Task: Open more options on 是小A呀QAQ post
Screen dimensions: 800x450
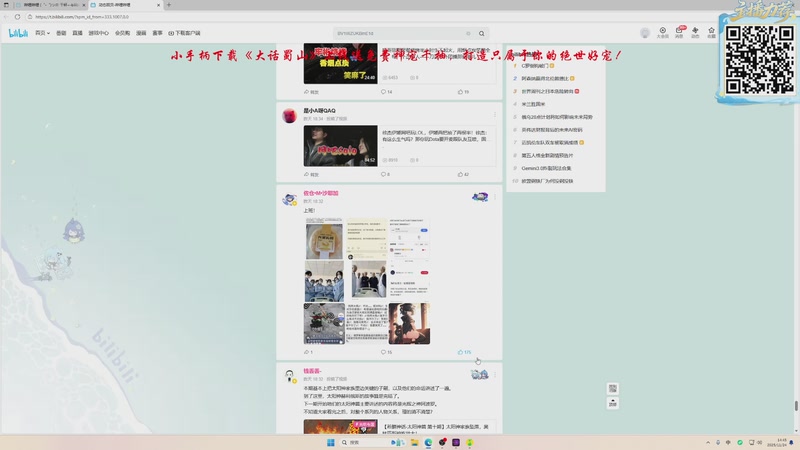Action: [495, 114]
